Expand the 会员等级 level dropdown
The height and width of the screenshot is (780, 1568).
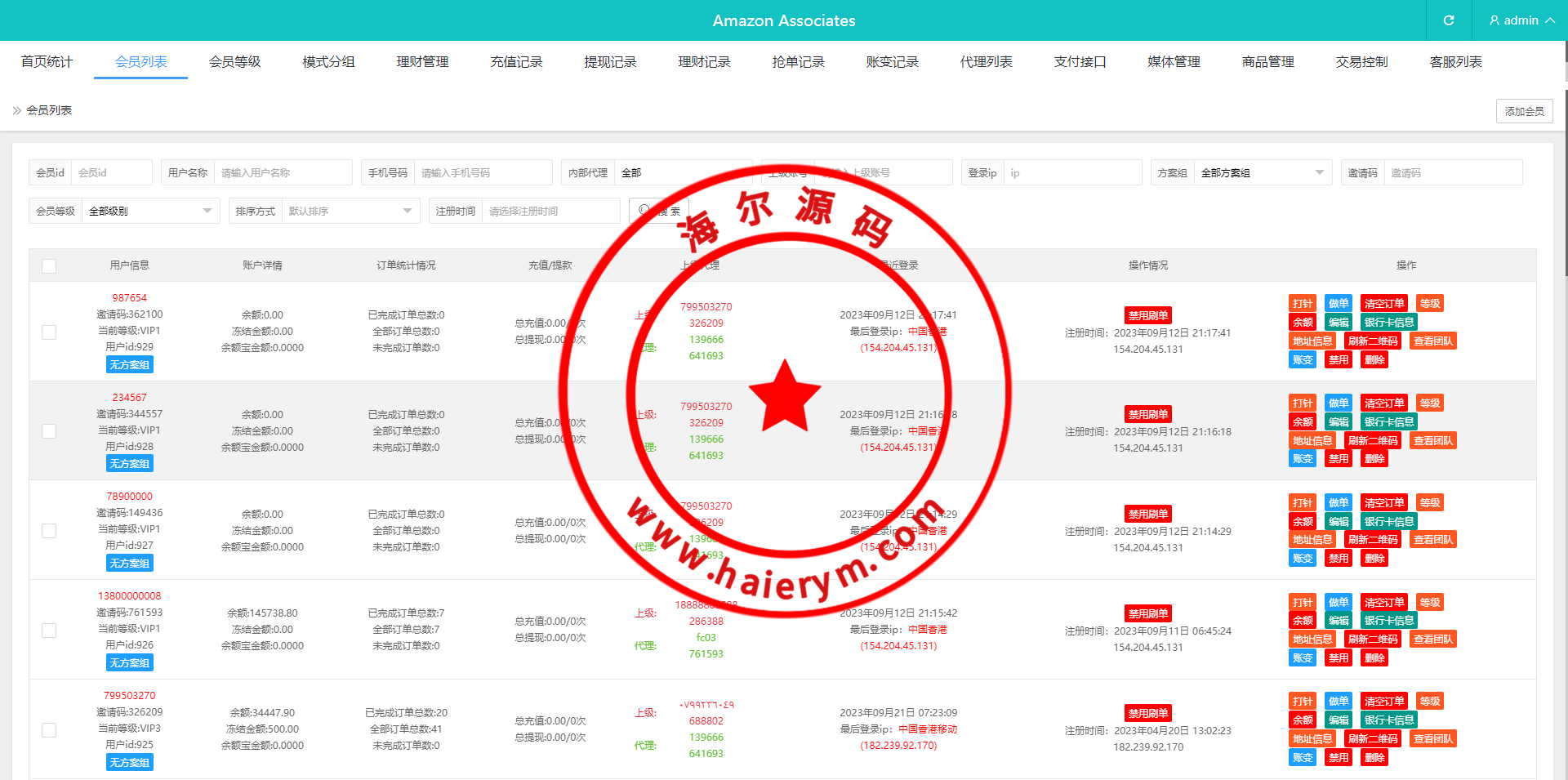150,211
